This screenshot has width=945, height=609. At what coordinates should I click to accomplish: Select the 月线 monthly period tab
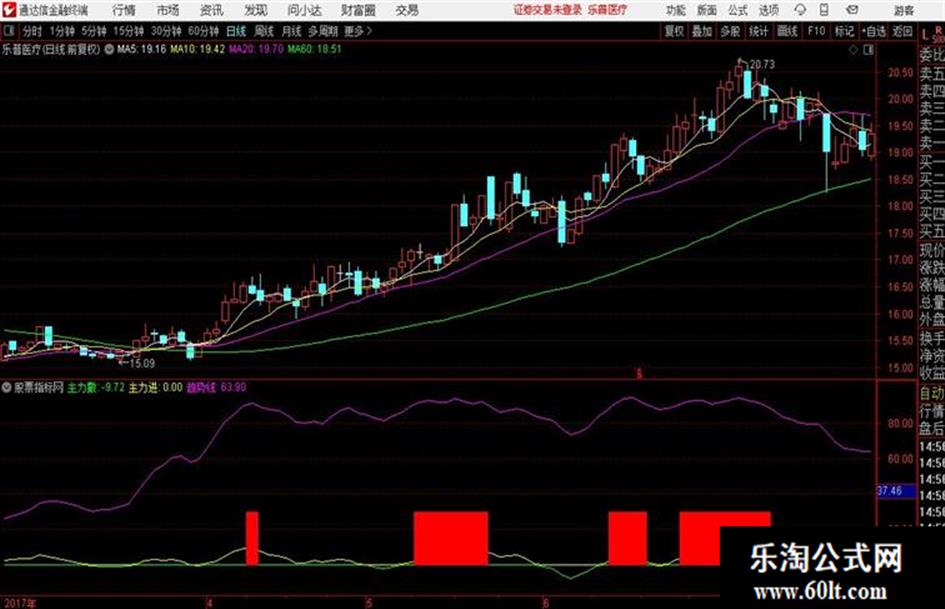point(292,31)
